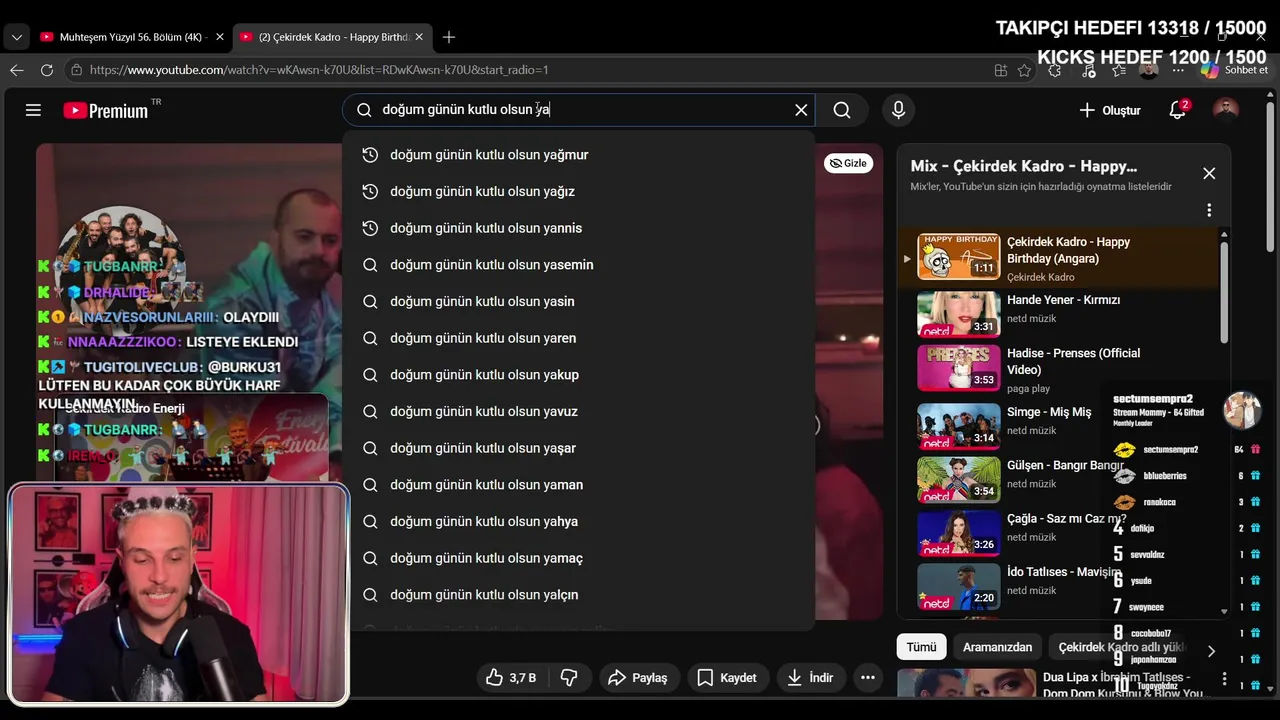Image resolution: width=1280 pixels, height=720 pixels.
Task: Share video with Paylaş button
Action: [x=637, y=678]
